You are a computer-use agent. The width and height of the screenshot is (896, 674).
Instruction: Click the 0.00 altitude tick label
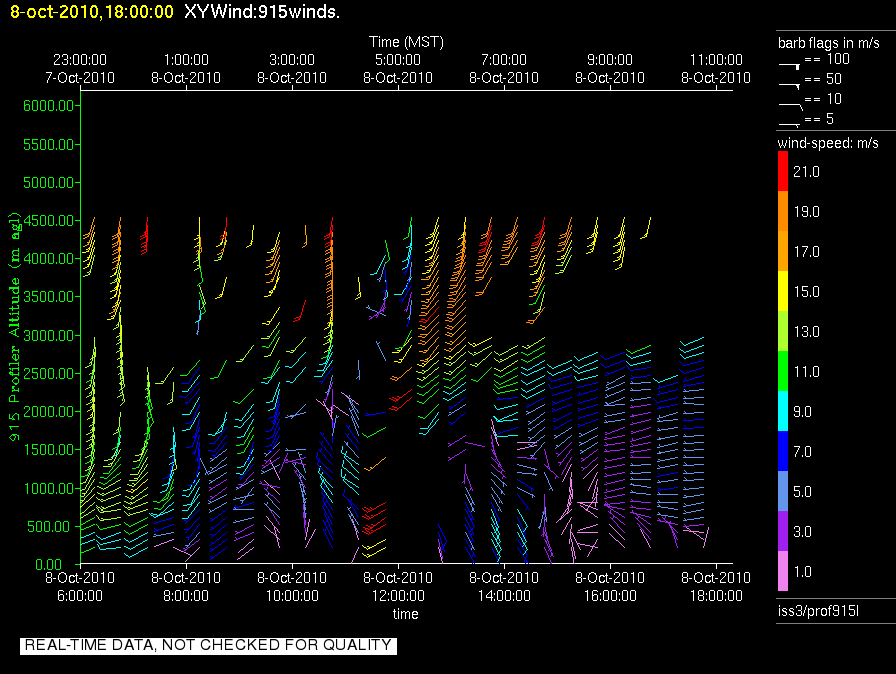coord(48,565)
